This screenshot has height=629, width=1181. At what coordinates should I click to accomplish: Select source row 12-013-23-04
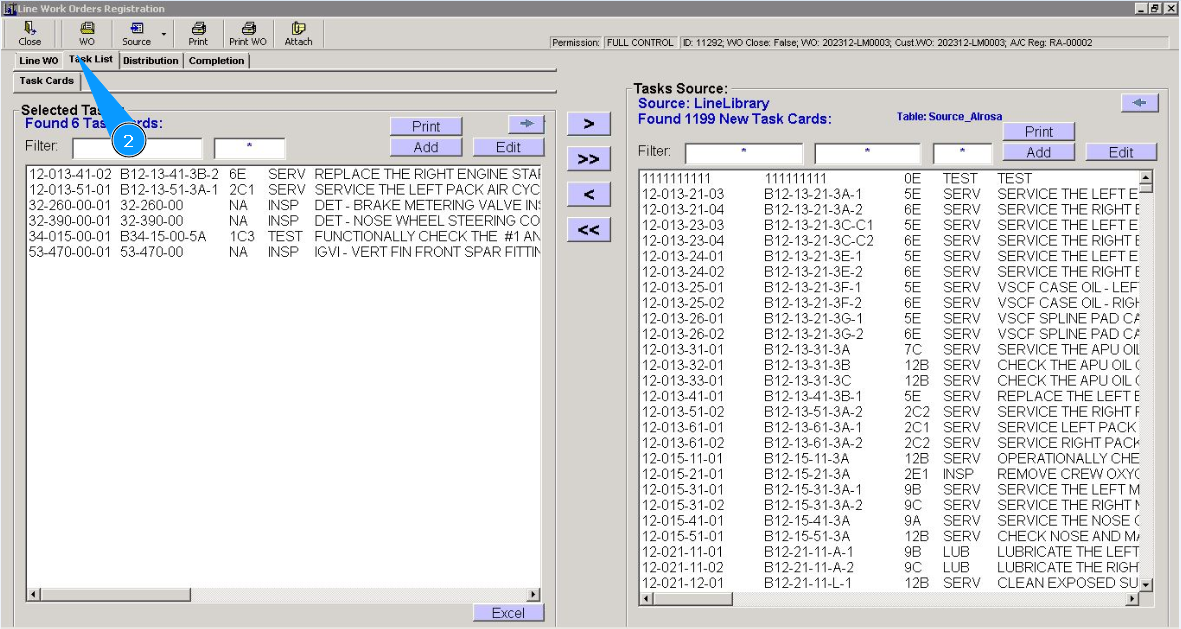890,241
